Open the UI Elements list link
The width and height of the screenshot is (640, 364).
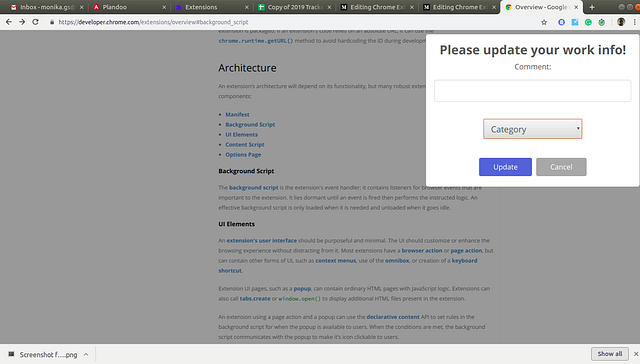tap(242, 135)
